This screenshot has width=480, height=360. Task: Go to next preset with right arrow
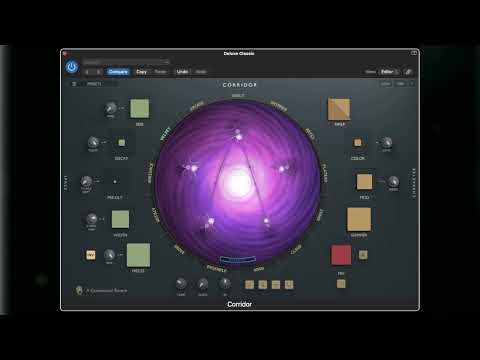pos(98,72)
